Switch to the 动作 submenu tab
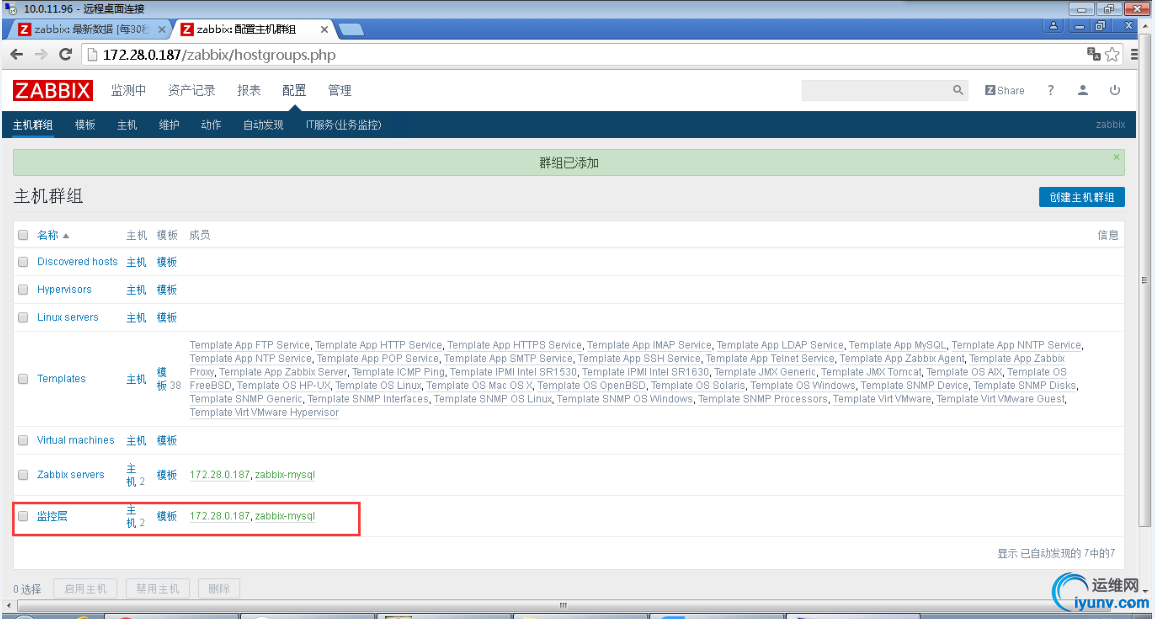Image resolution: width=1155 pixels, height=619 pixels. pos(211,125)
